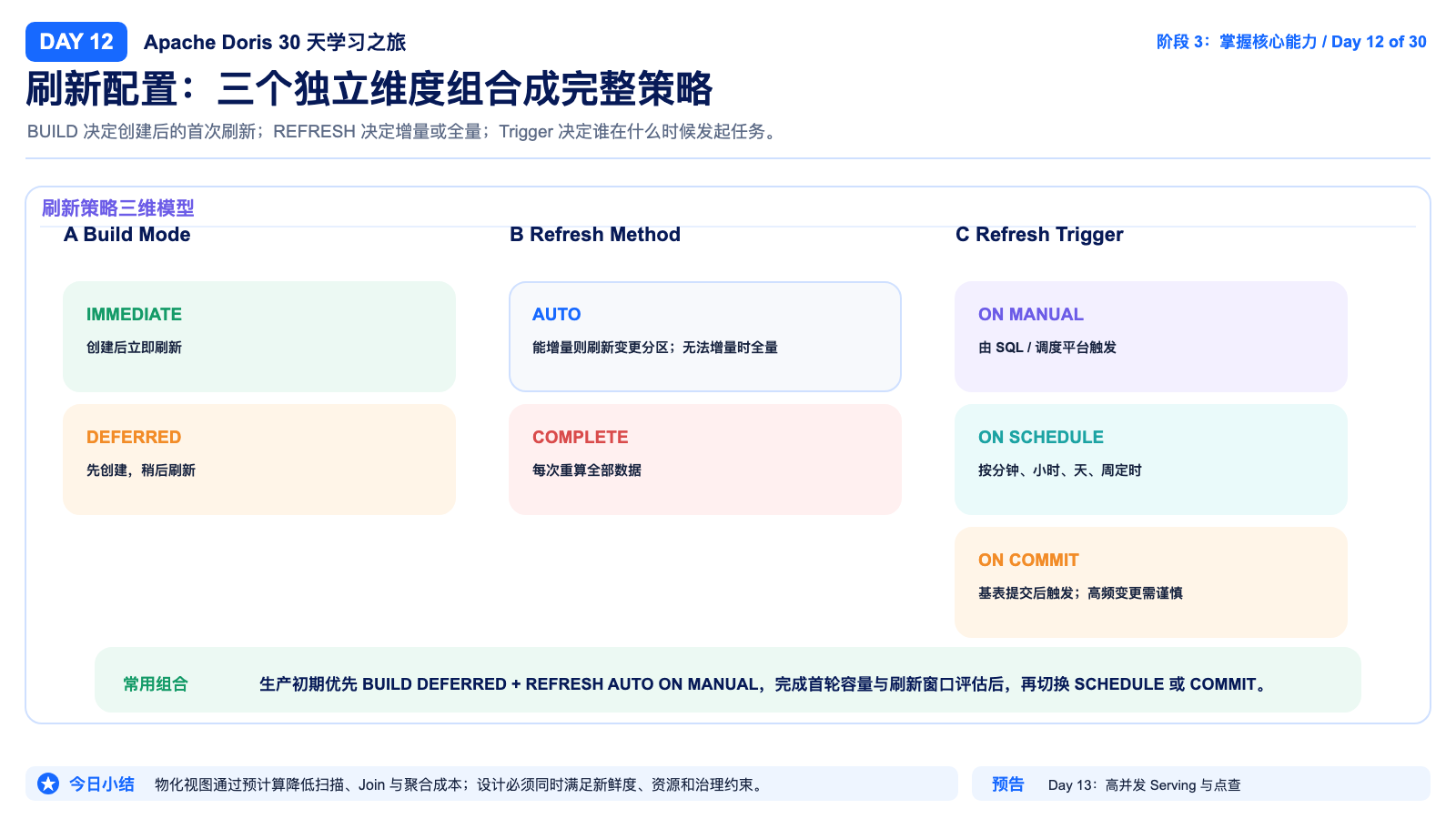Click the main heading 刷新配置：三个独立维度组合成完整策略
Screen dimensions: 1456x819
pos(369,89)
